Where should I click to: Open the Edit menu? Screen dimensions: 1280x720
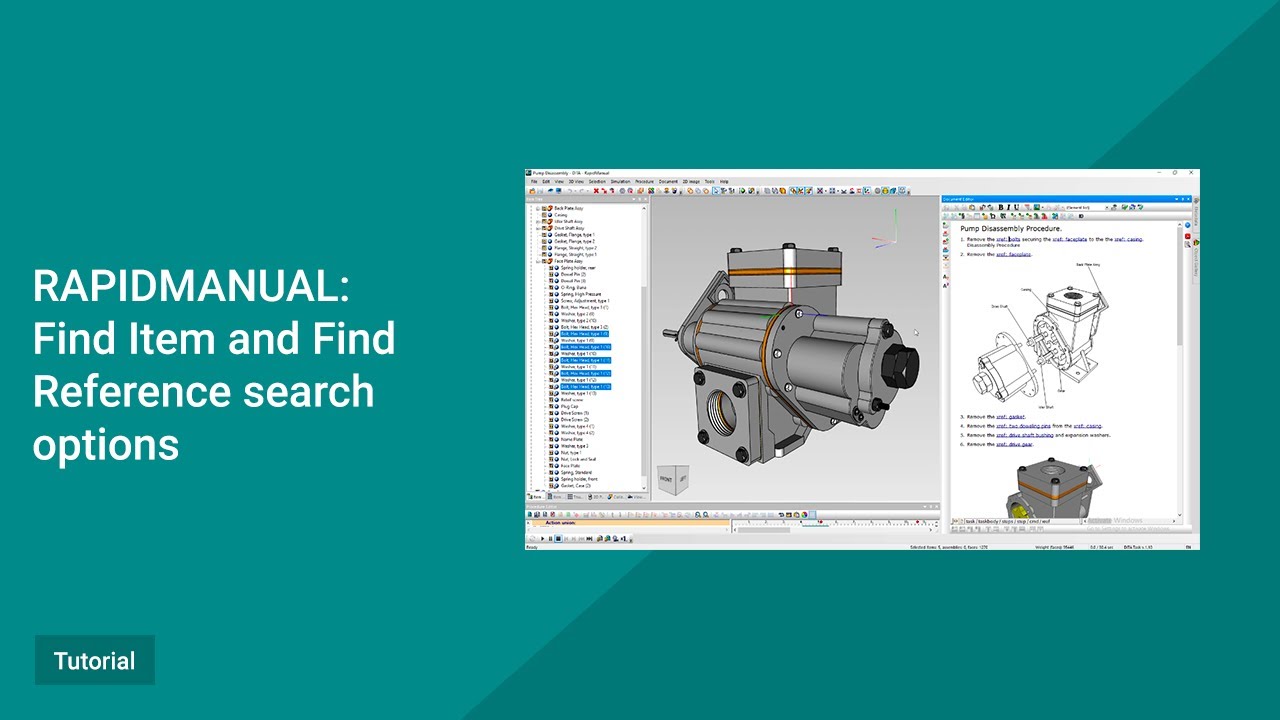pos(546,181)
